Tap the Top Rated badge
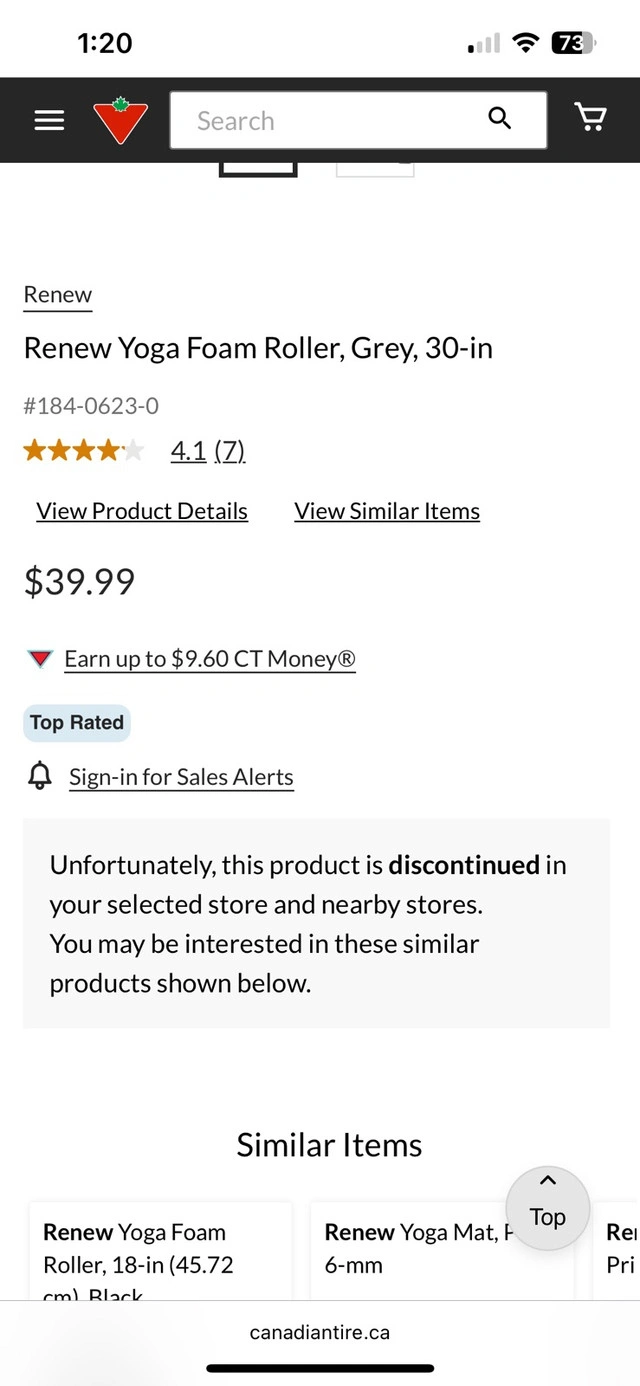The image size is (640, 1386). pyautogui.click(x=77, y=723)
